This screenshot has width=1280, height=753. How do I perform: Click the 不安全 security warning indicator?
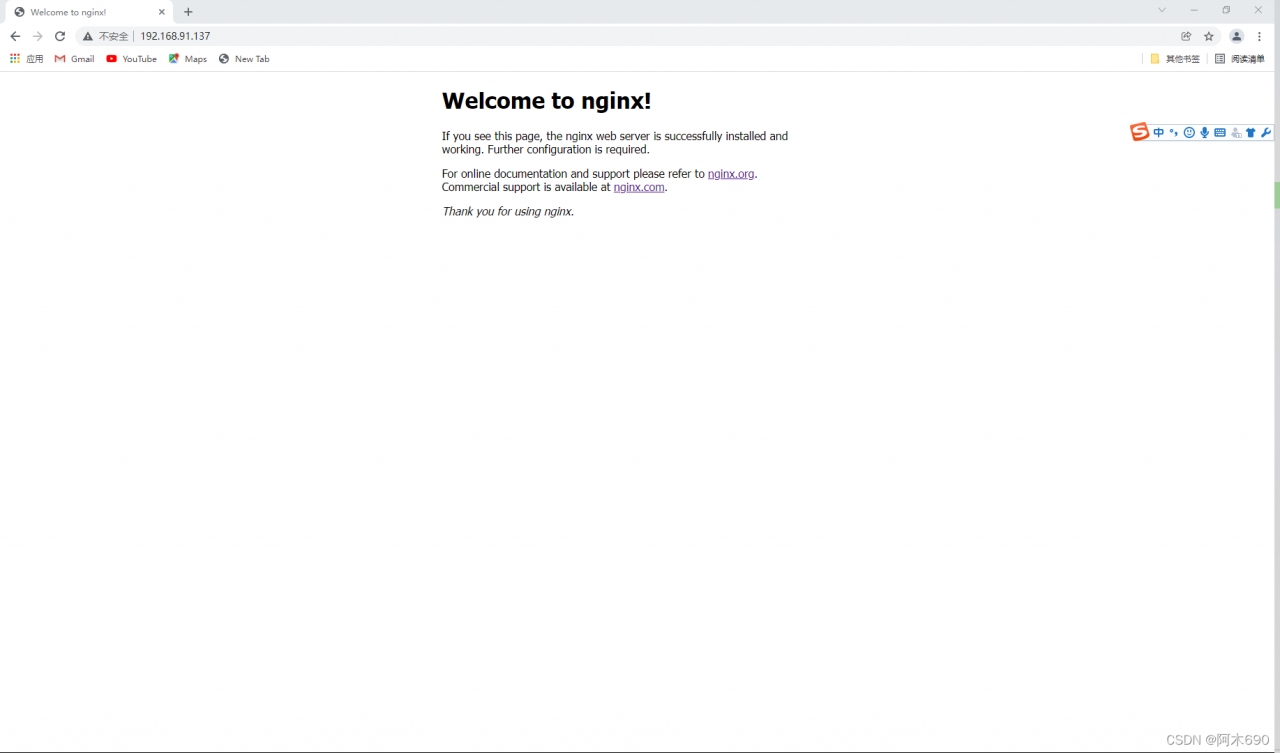pyautogui.click(x=106, y=36)
